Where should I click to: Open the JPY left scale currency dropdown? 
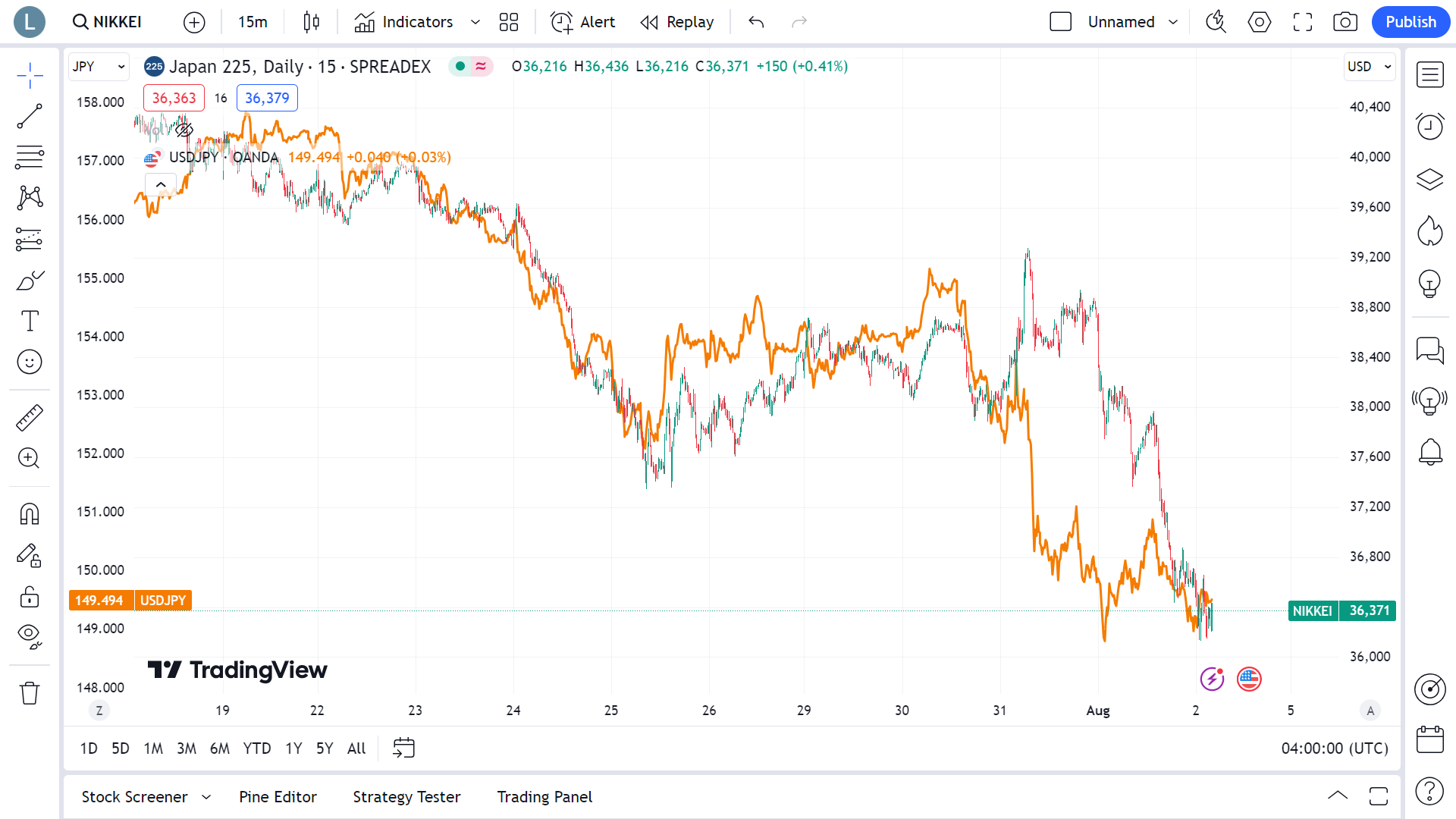(x=99, y=67)
